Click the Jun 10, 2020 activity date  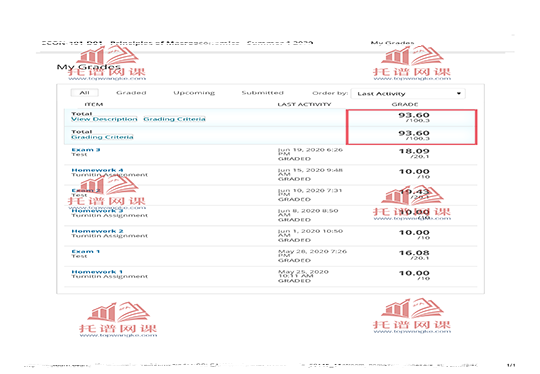click(310, 193)
